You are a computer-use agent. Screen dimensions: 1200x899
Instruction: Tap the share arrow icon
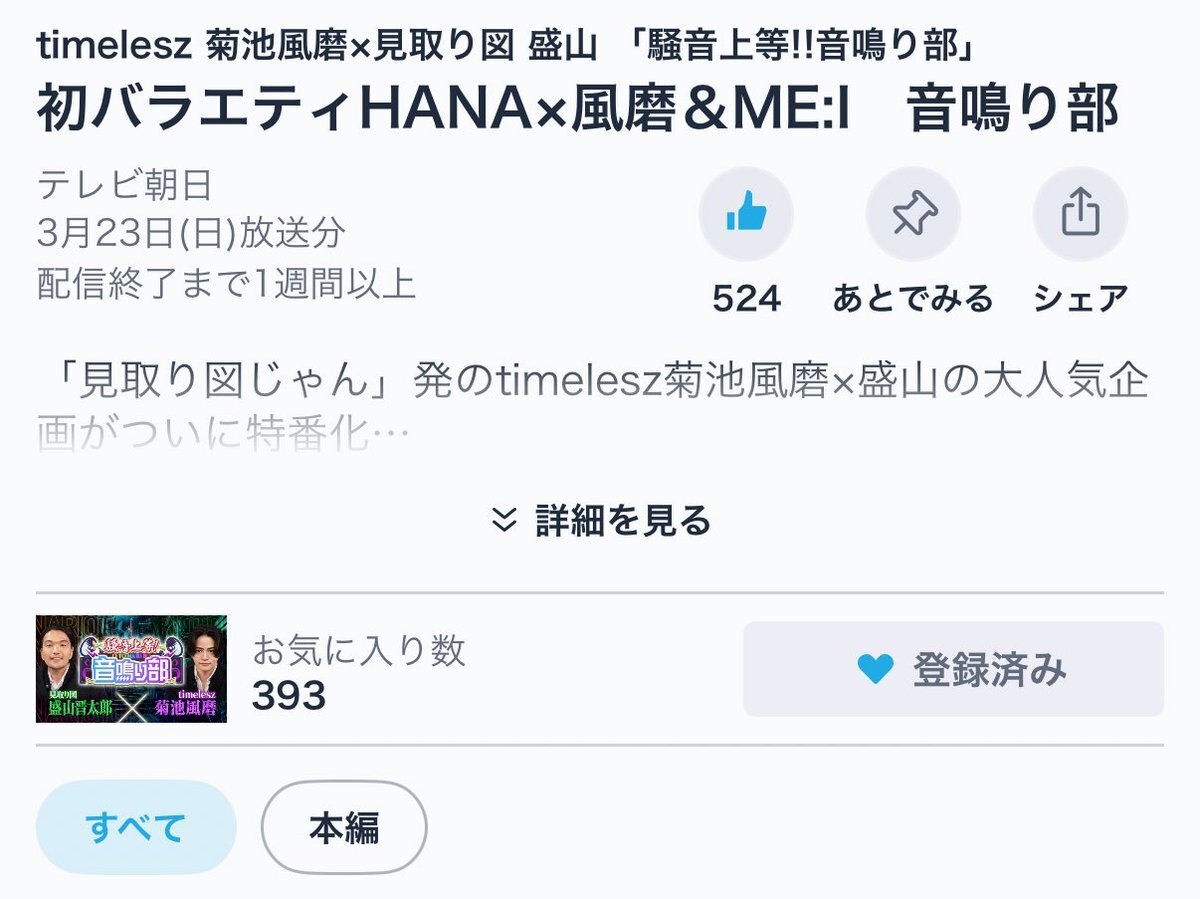coord(1080,214)
